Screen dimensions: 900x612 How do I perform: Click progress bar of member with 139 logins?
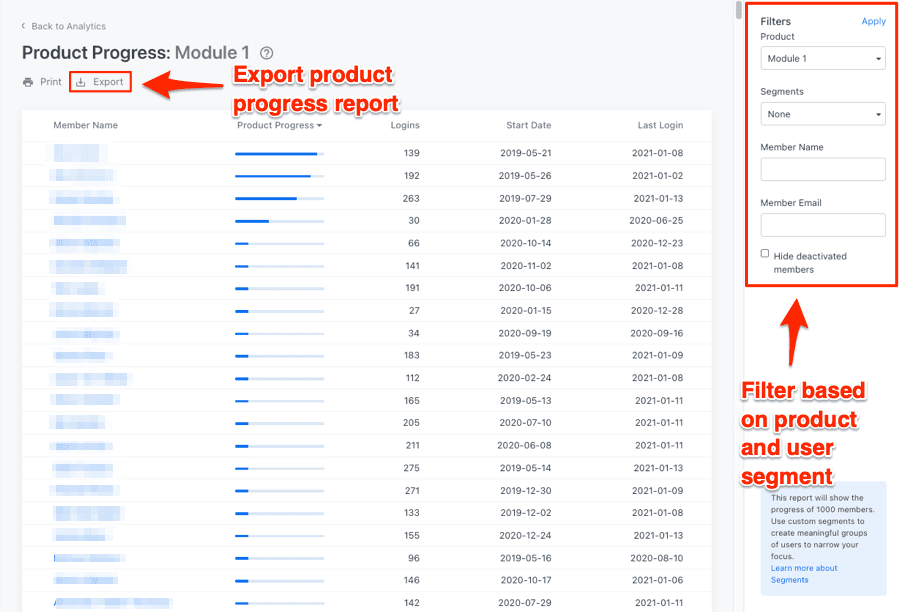pyautogui.click(x=280, y=154)
